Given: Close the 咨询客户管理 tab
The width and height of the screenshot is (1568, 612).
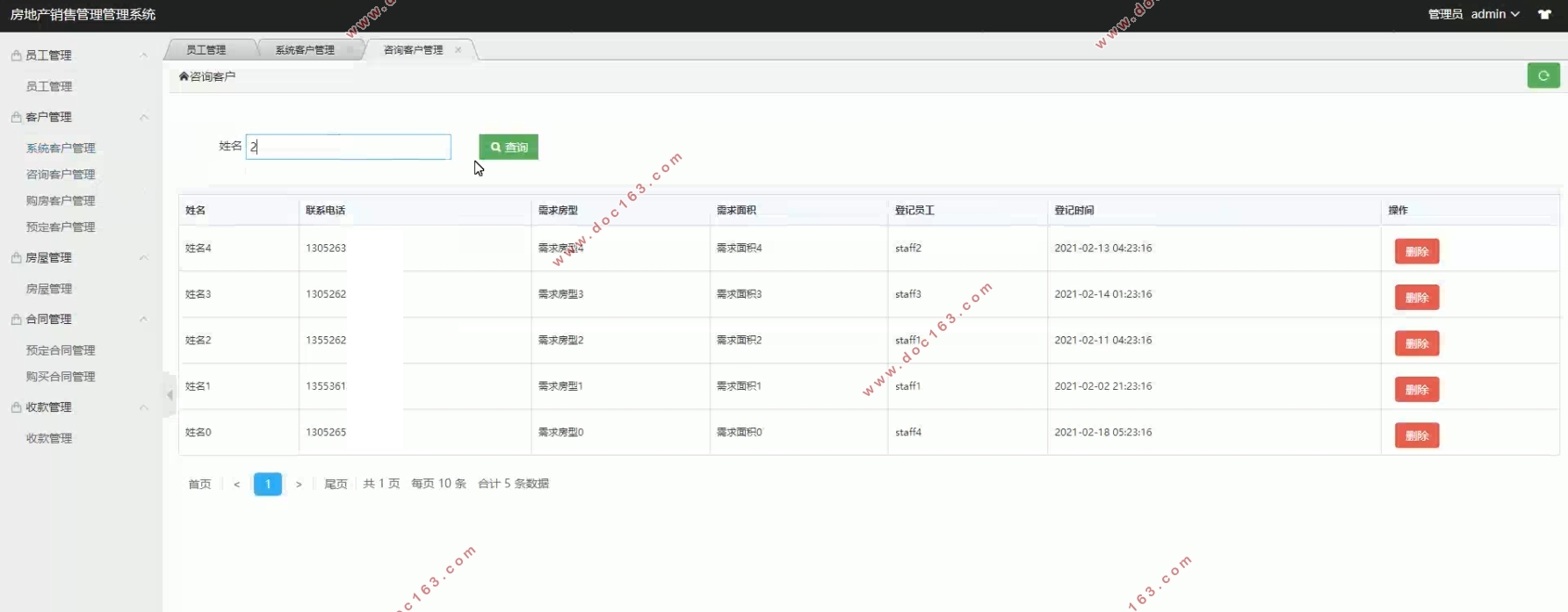Looking at the screenshot, I should tap(458, 50).
